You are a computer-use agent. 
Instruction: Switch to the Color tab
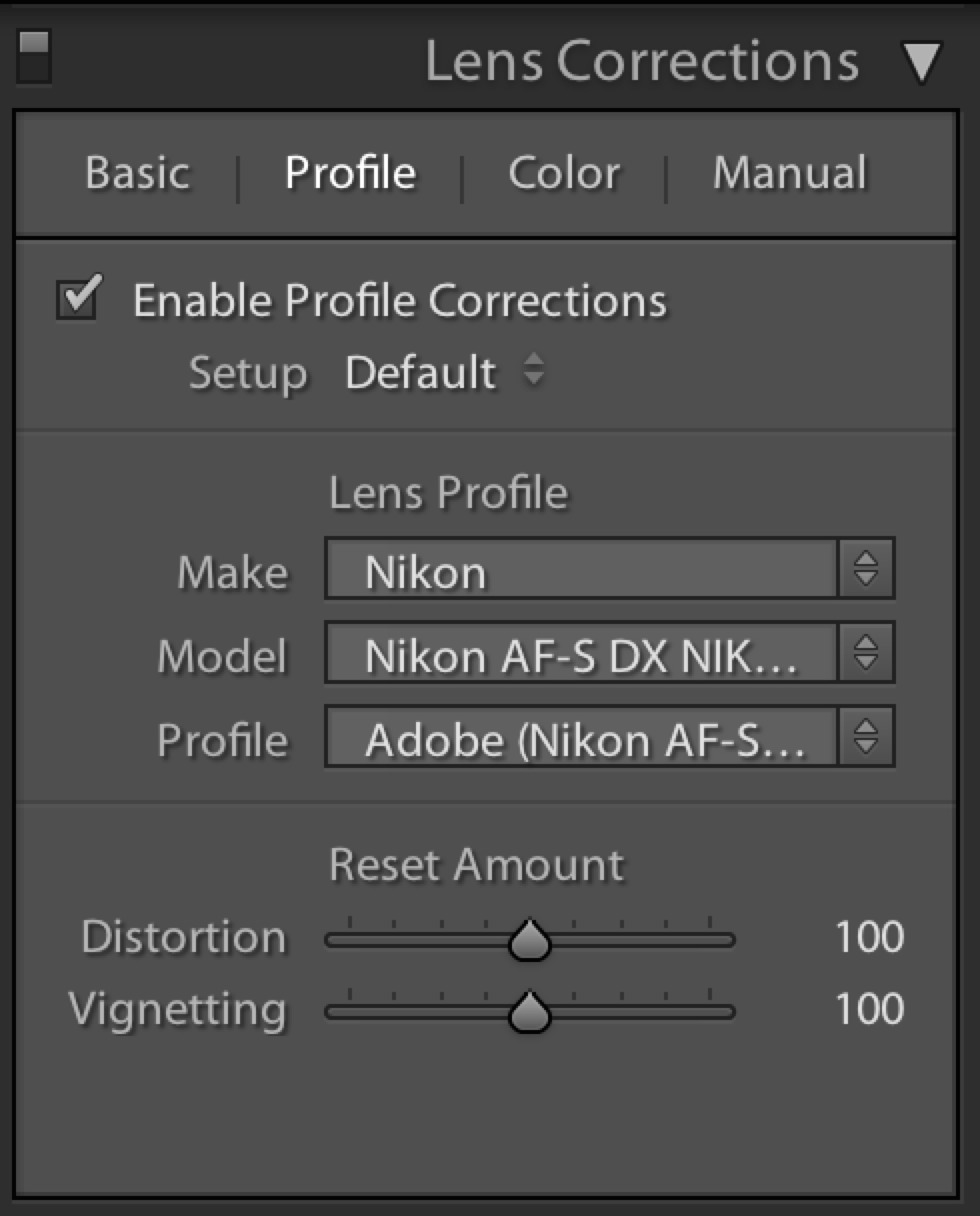564,172
